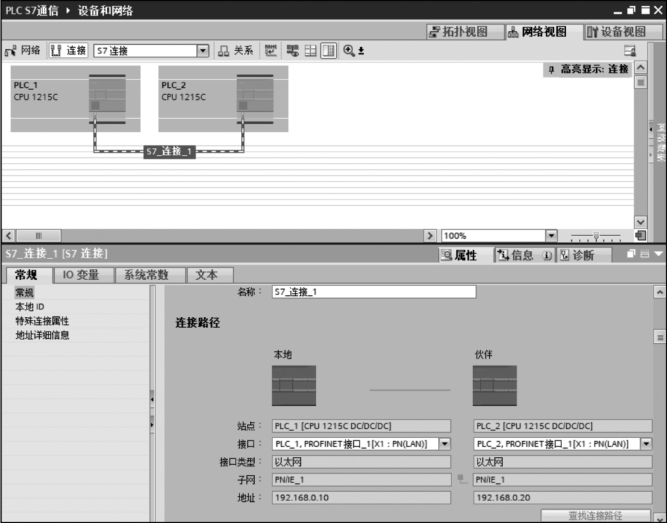This screenshot has width=667, height=523.
Task: Click the network devices icon in toolbar
Action: (x=292, y=51)
